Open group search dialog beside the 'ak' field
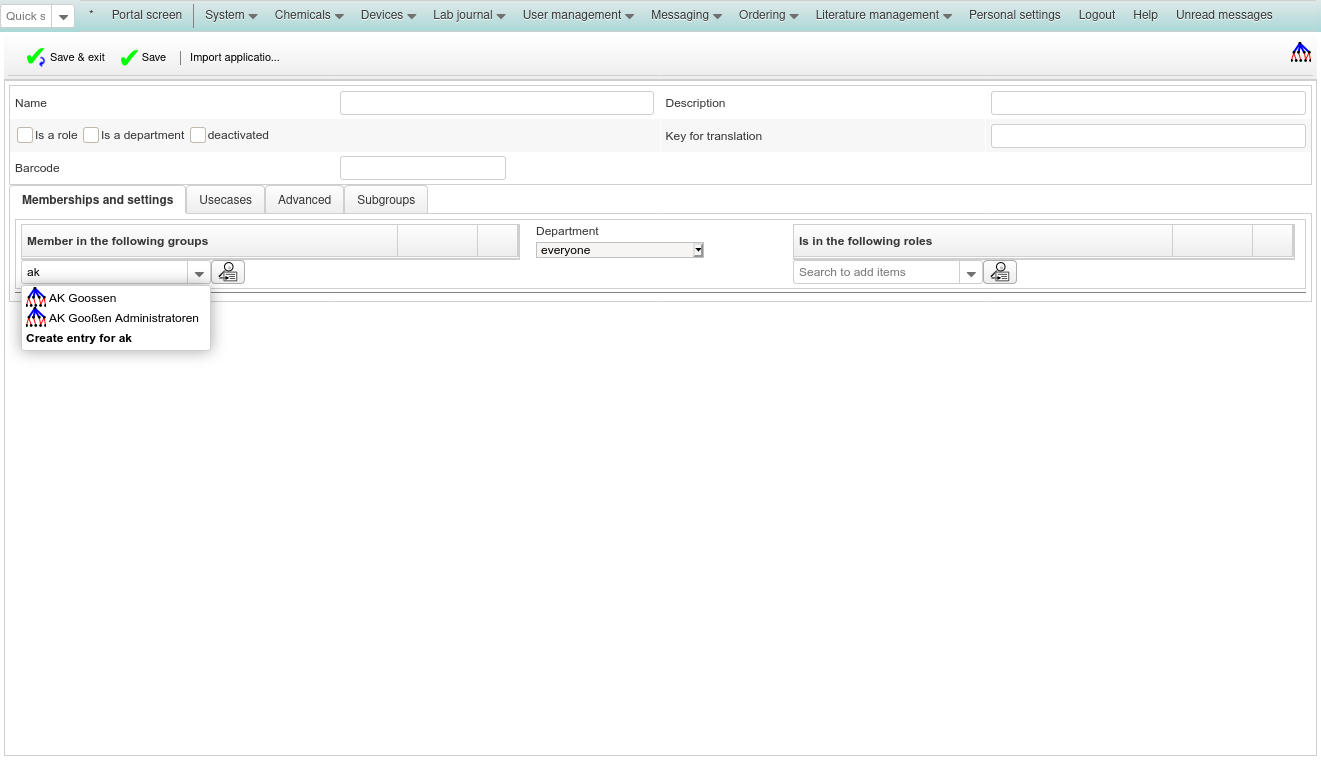 pyautogui.click(x=228, y=272)
